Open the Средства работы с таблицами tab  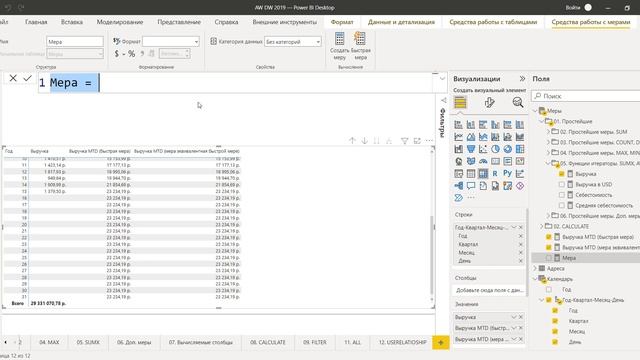click(x=493, y=22)
